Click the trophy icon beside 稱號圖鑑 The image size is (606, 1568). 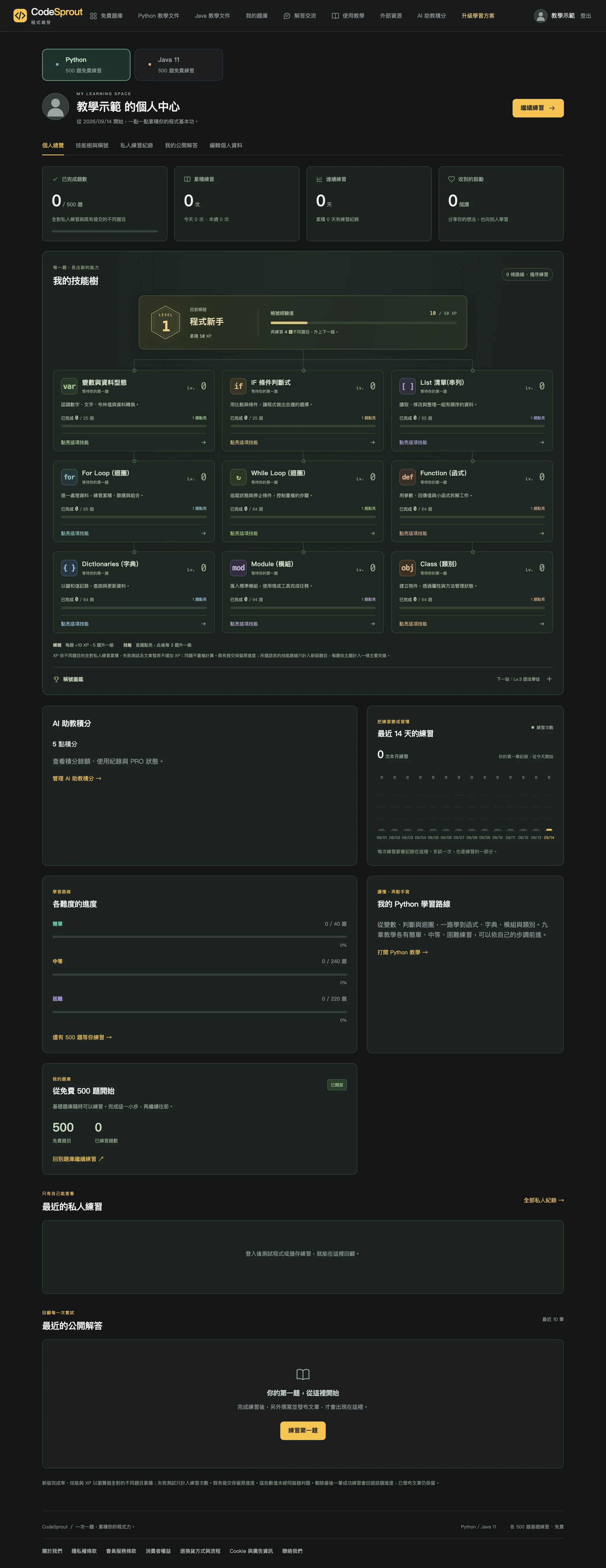[57, 679]
